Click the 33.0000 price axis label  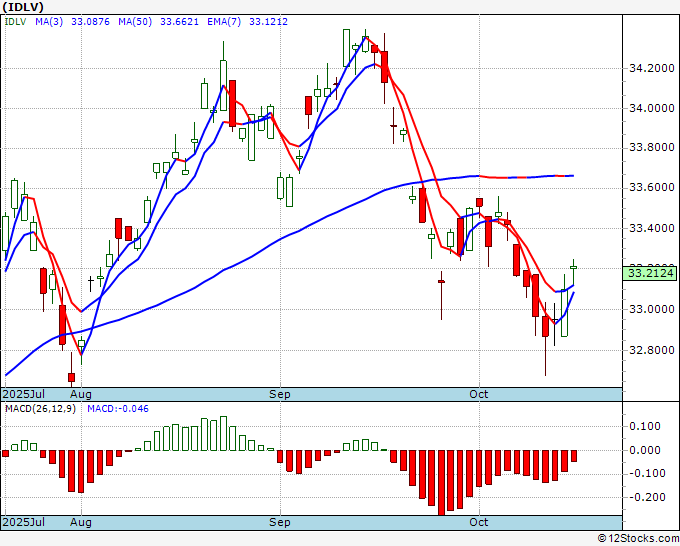(x=652, y=309)
